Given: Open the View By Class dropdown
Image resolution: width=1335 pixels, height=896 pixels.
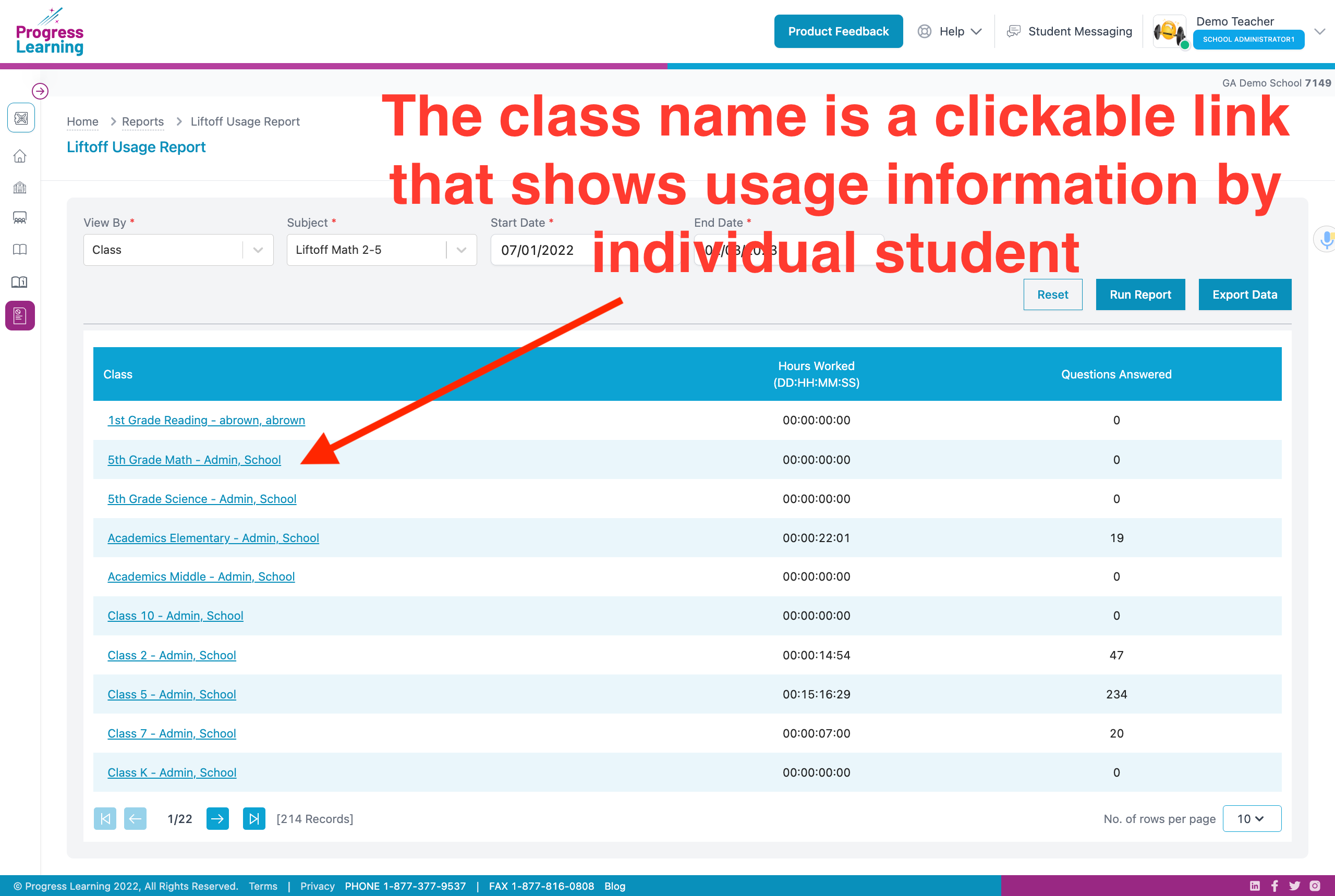Looking at the screenshot, I should click(178, 250).
